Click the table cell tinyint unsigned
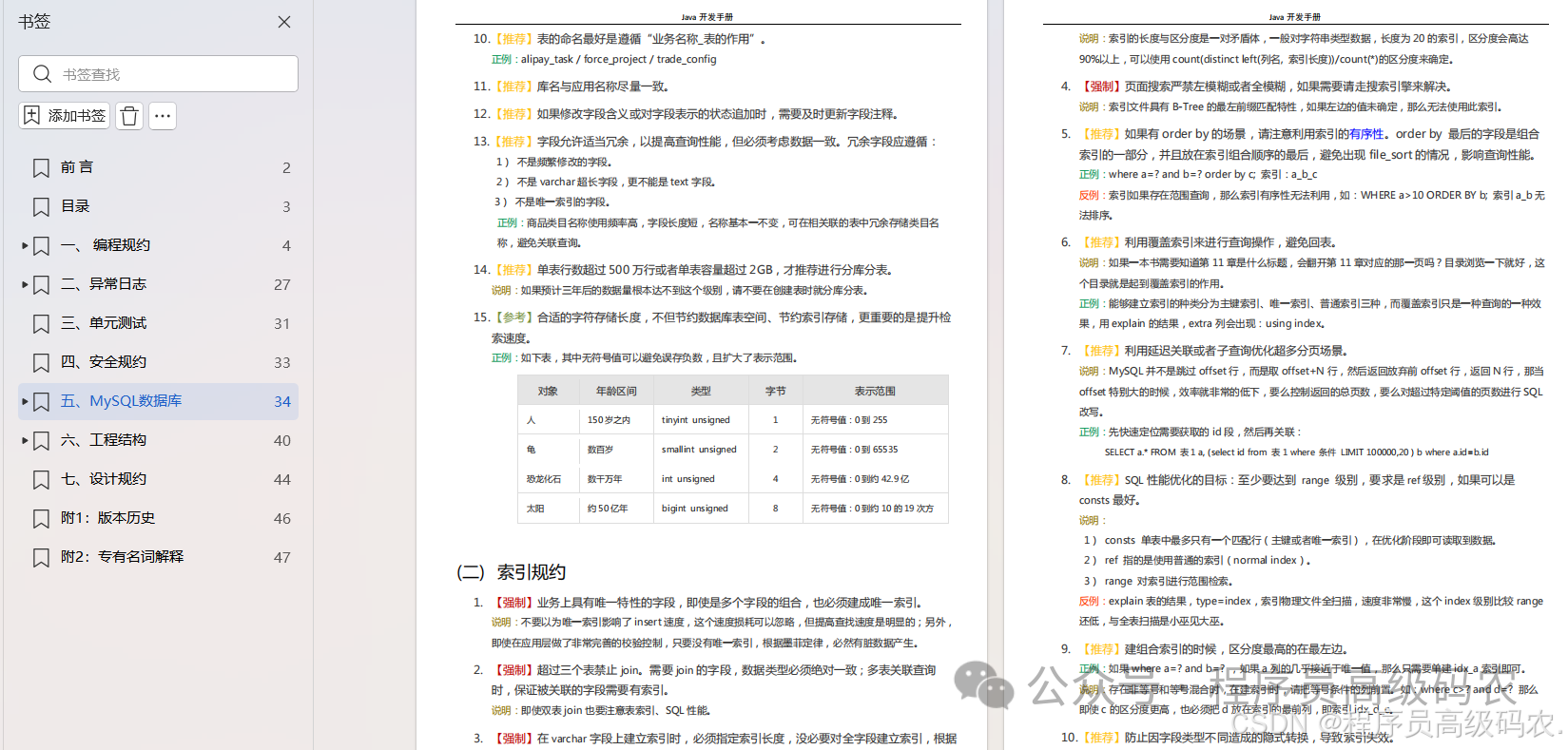Image resolution: width=1568 pixels, height=750 pixels. click(x=696, y=420)
